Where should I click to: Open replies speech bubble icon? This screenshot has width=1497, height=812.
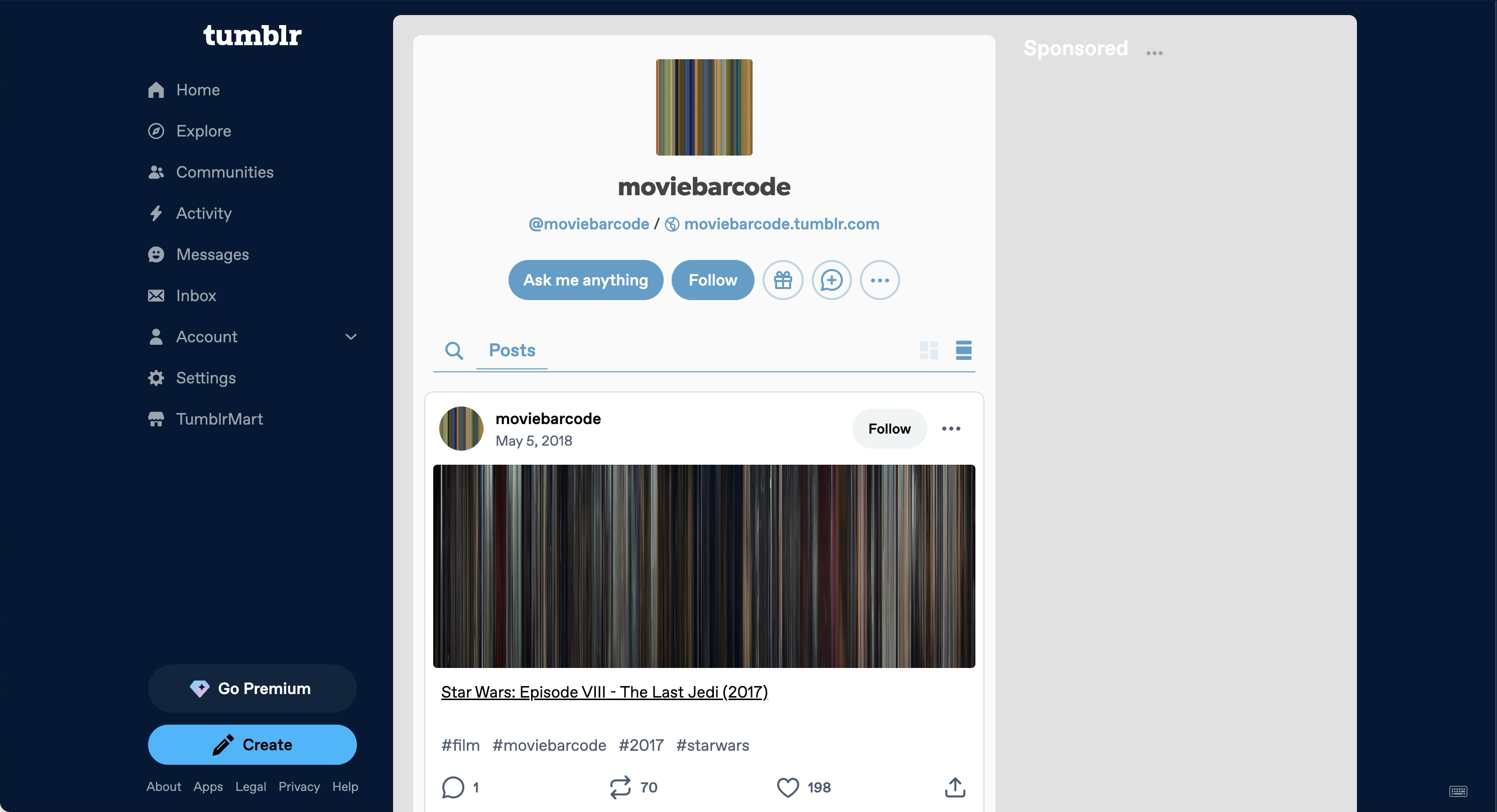(x=453, y=787)
